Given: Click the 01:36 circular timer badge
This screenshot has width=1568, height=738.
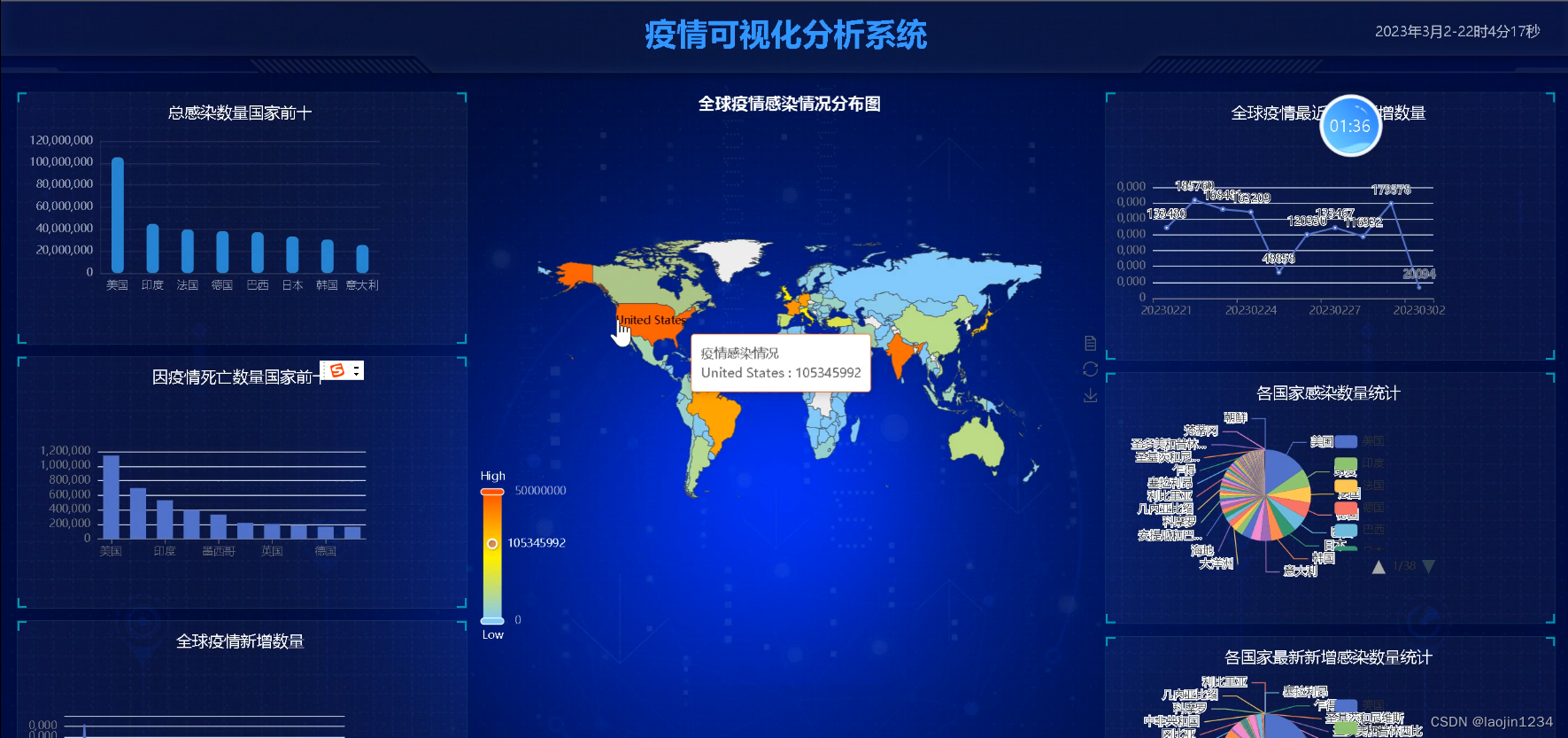Looking at the screenshot, I should click(x=1350, y=126).
